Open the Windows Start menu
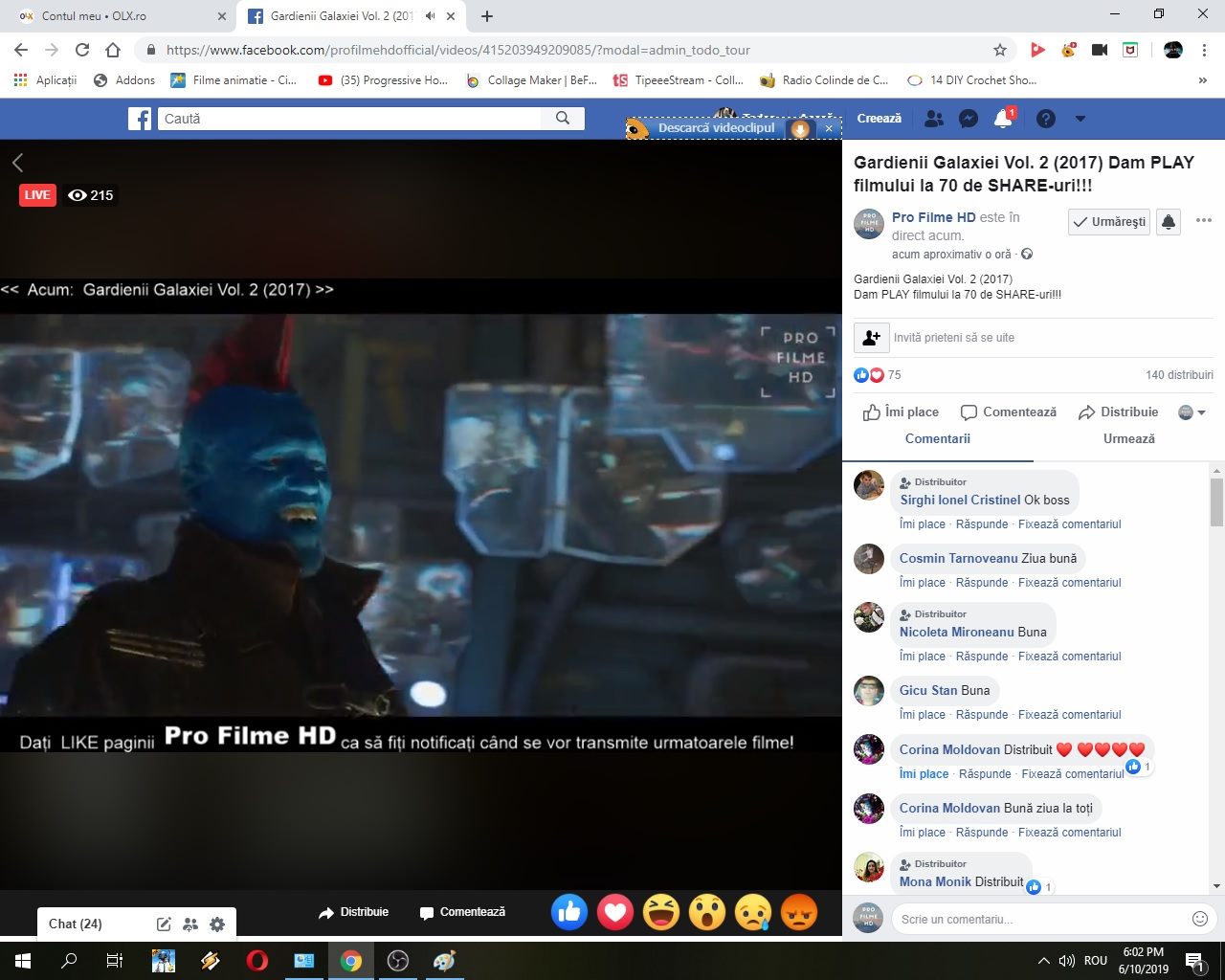 (x=23, y=961)
